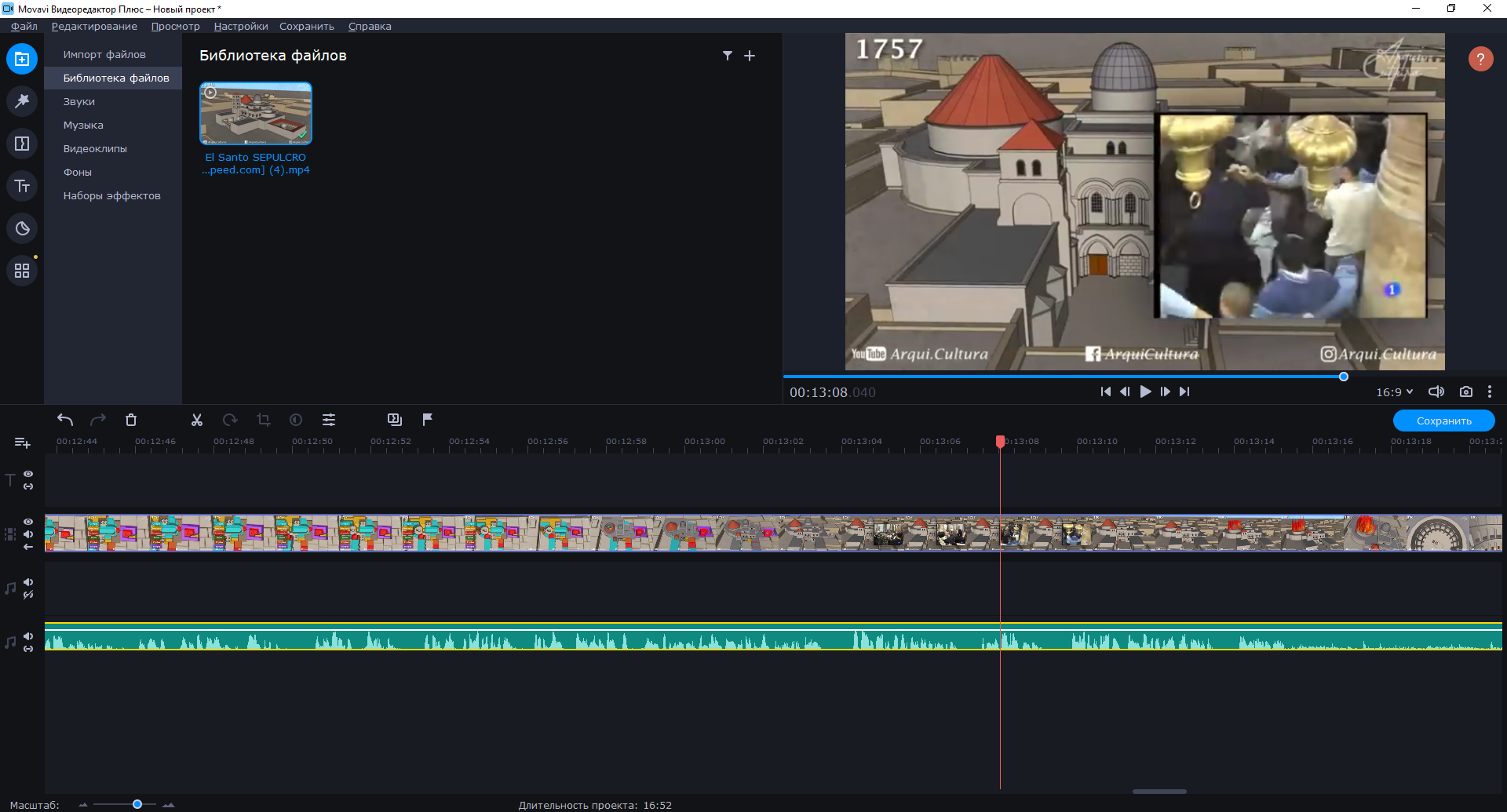Select the crop tool

point(263,420)
